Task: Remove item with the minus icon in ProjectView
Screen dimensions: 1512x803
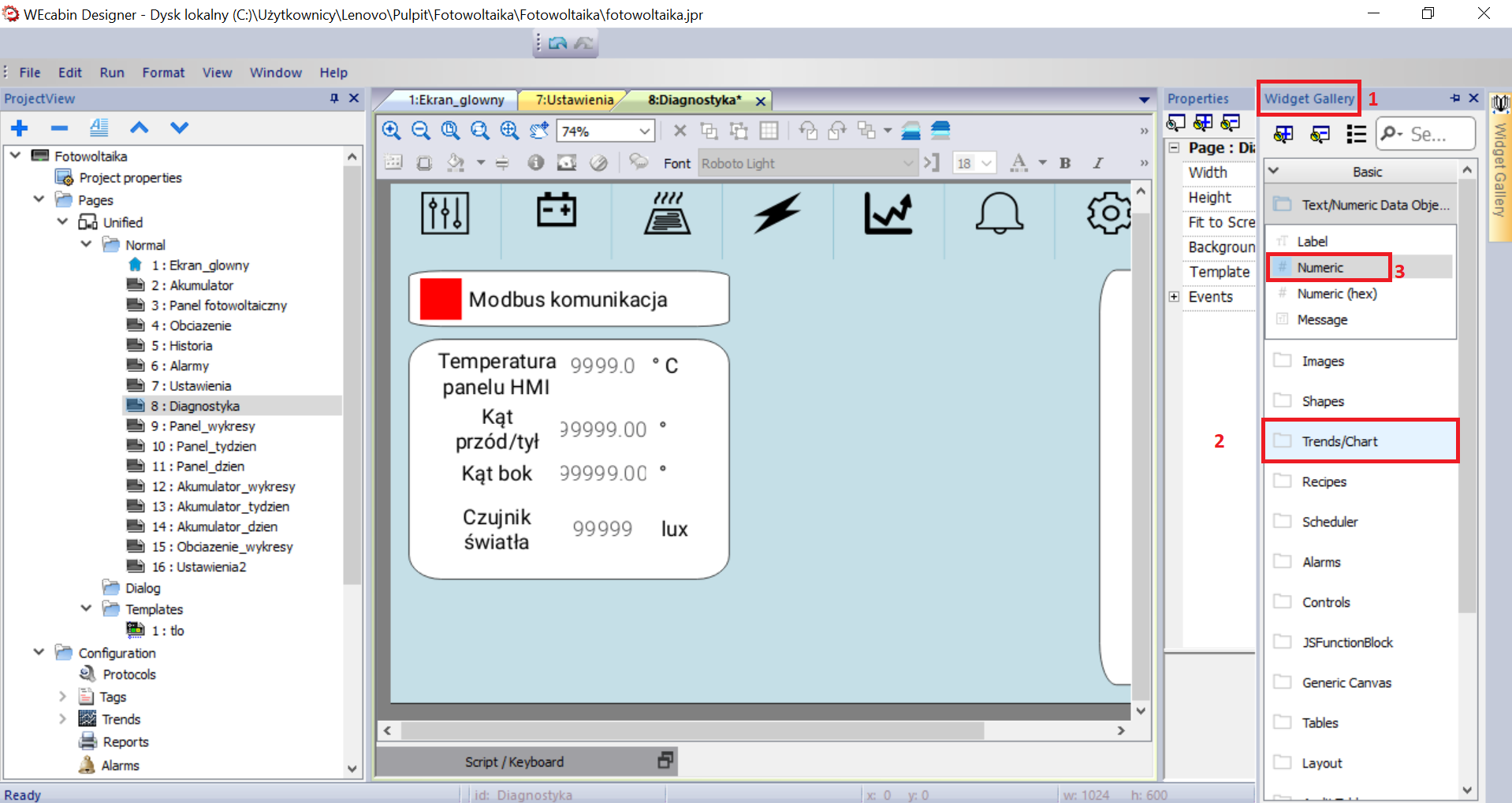Action: coord(59,128)
